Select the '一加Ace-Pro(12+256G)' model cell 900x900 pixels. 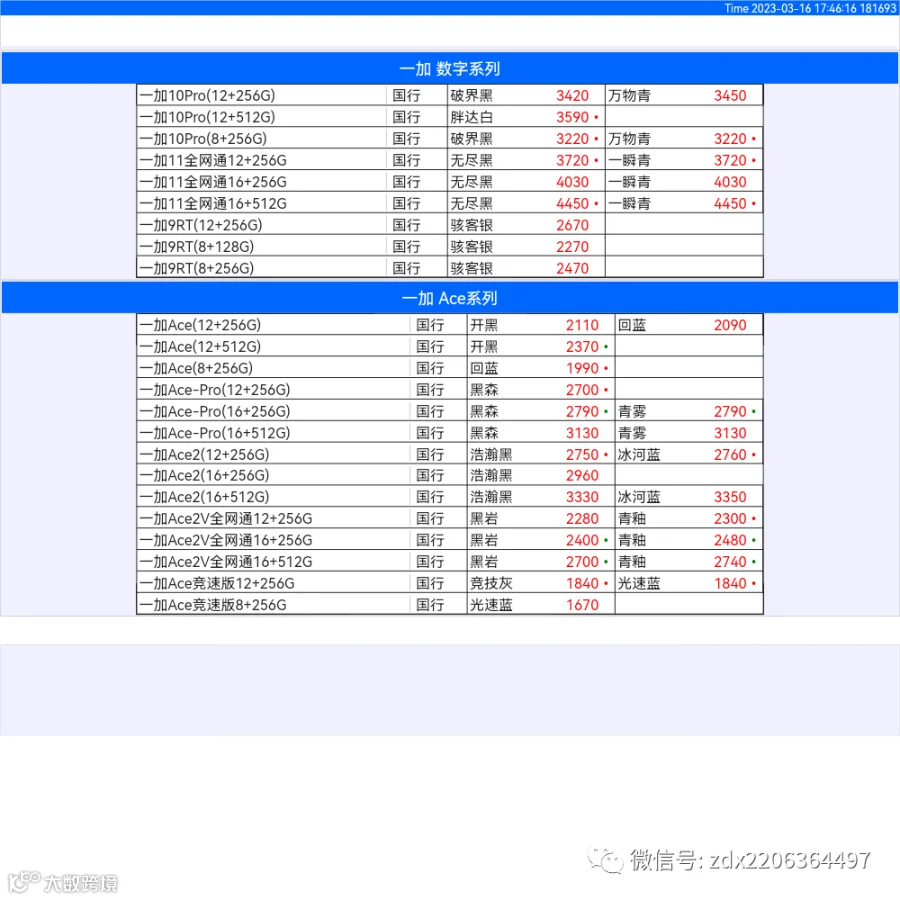coord(274,390)
